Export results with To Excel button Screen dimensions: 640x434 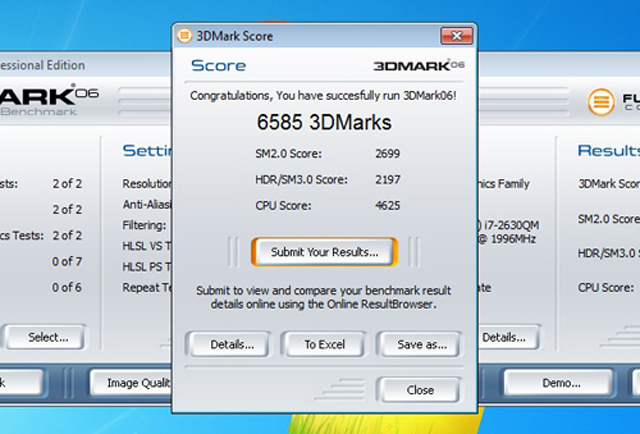[324, 345]
